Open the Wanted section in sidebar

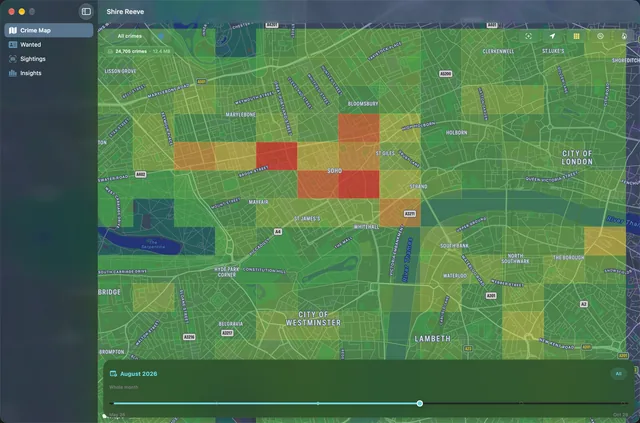[49, 45]
